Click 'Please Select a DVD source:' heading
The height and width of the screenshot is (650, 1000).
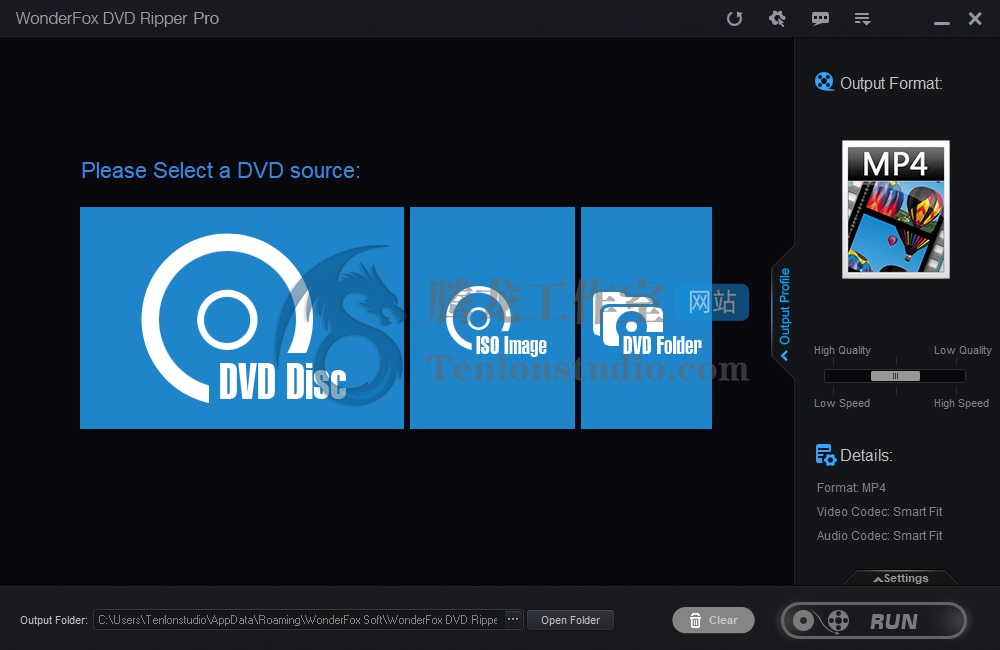221,170
